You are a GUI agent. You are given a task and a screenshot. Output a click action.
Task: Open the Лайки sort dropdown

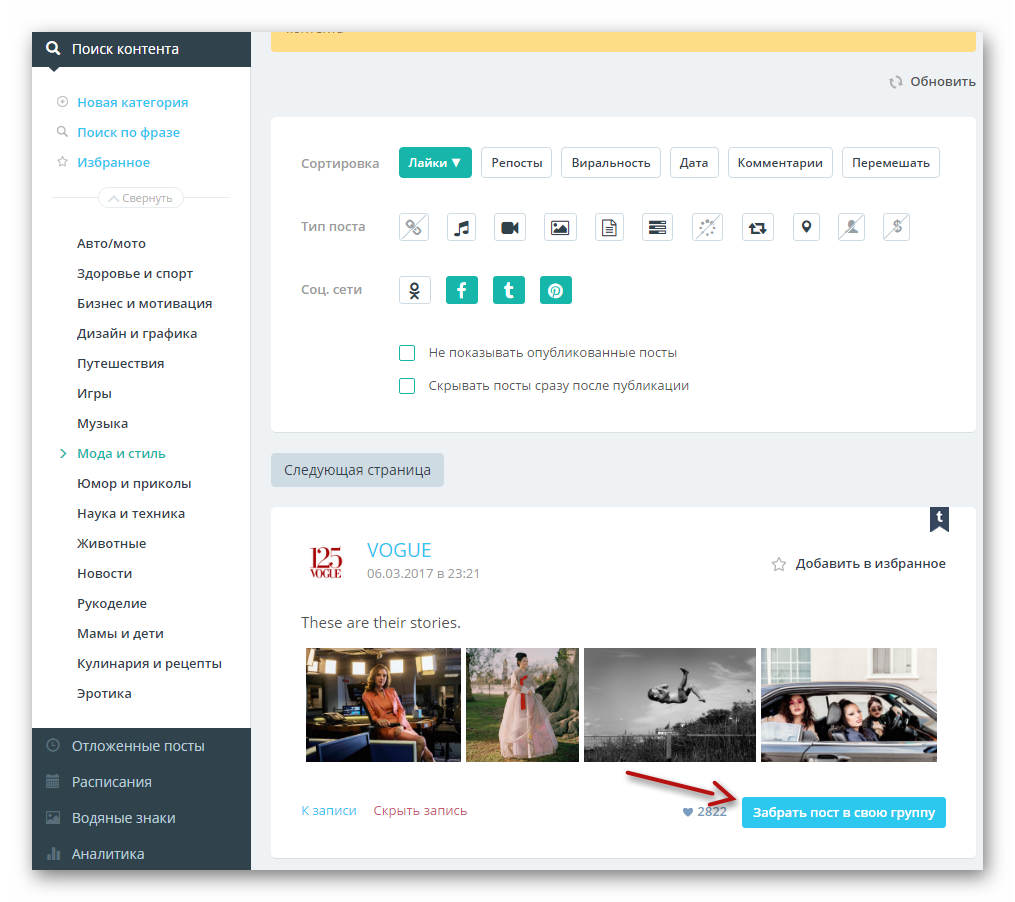[435, 163]
